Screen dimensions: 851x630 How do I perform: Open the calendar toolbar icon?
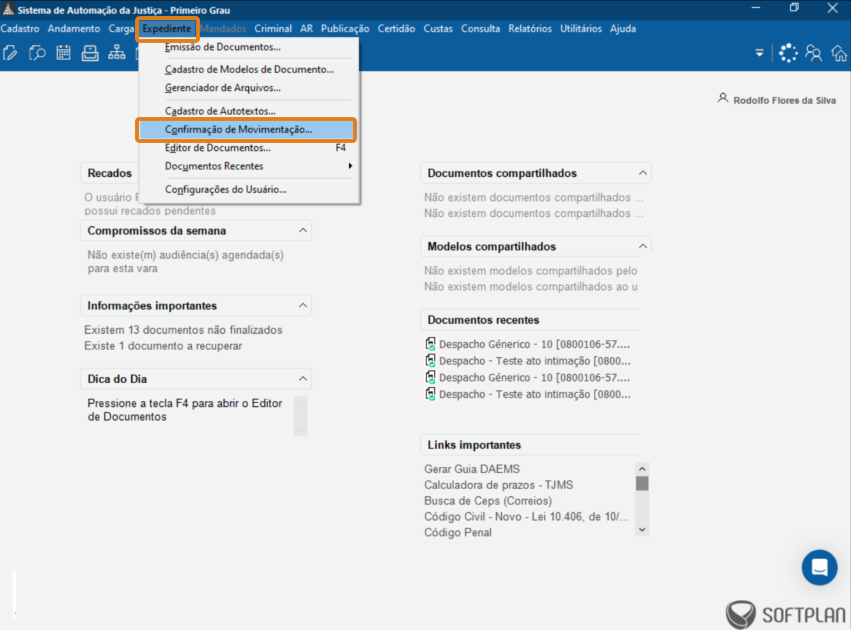click(x=63, y=53)
